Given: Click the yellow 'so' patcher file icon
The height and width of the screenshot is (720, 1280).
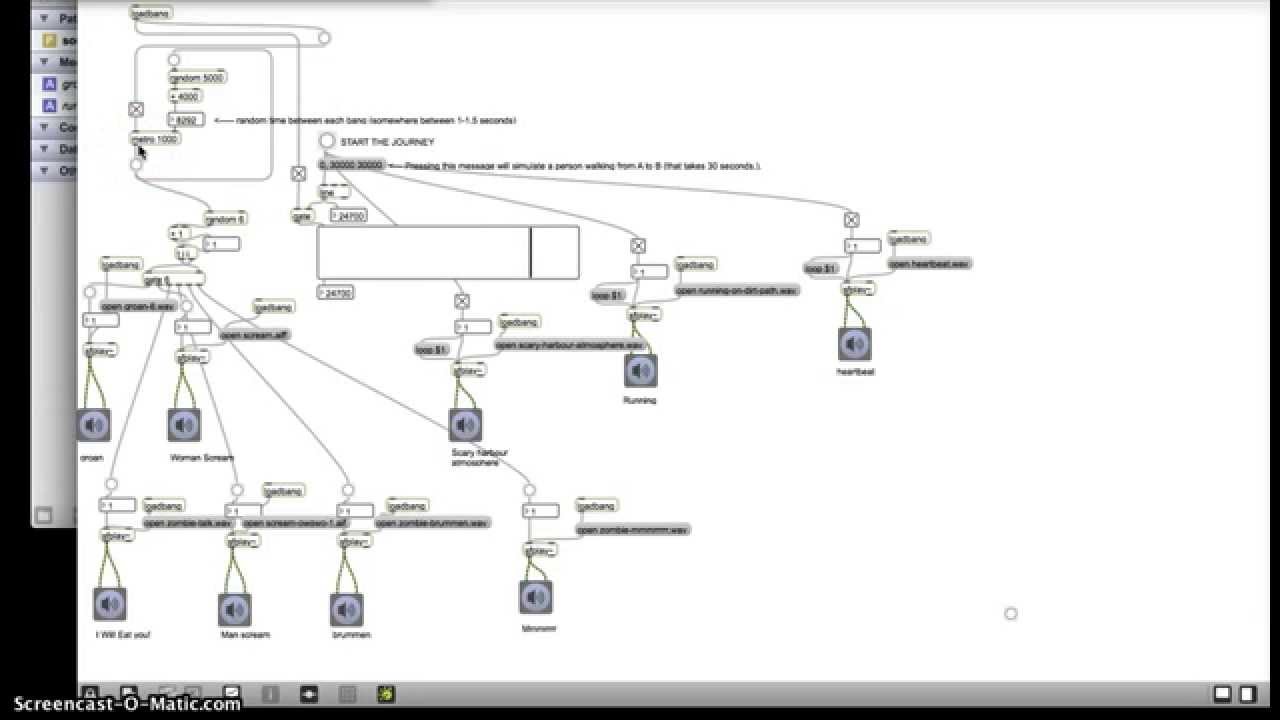Looking at the screenshot, I should (x=49, y=41).
